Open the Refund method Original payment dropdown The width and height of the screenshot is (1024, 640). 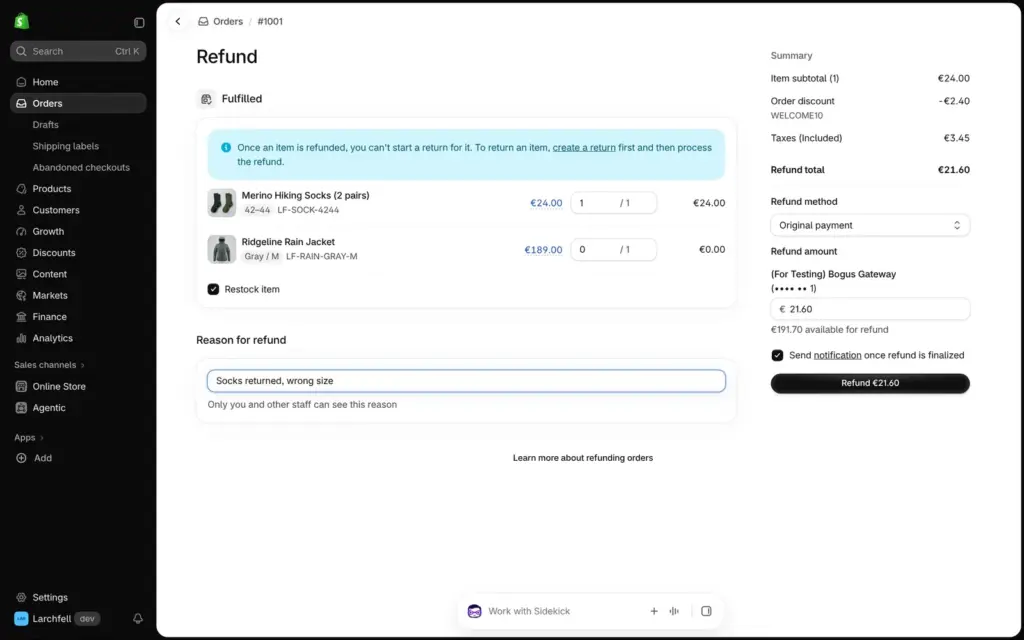[870, 225]
